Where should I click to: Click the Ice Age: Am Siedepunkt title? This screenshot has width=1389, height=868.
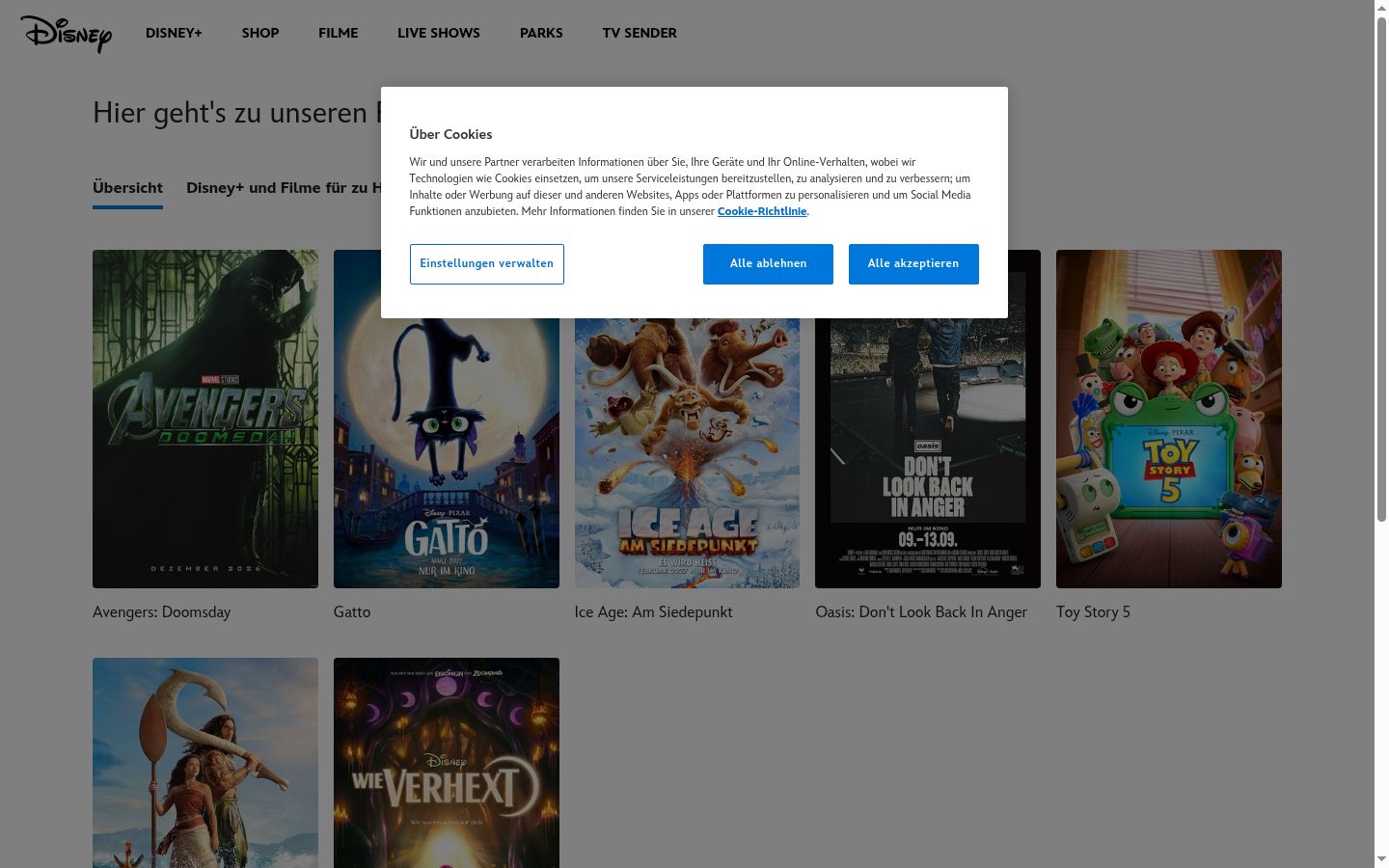point(654,612)
